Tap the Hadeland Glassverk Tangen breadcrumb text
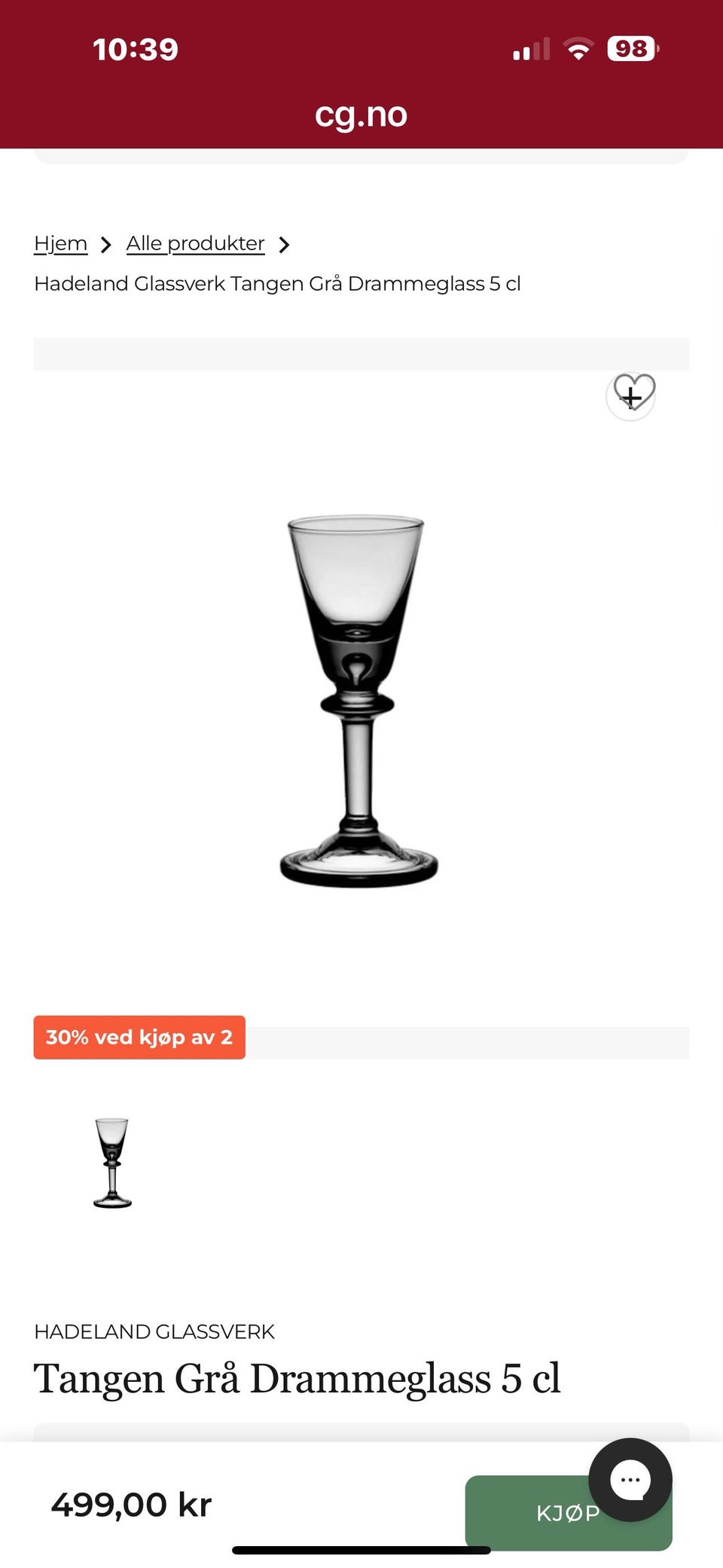Viewport: 723px width, 1568px height. (277, 283)
